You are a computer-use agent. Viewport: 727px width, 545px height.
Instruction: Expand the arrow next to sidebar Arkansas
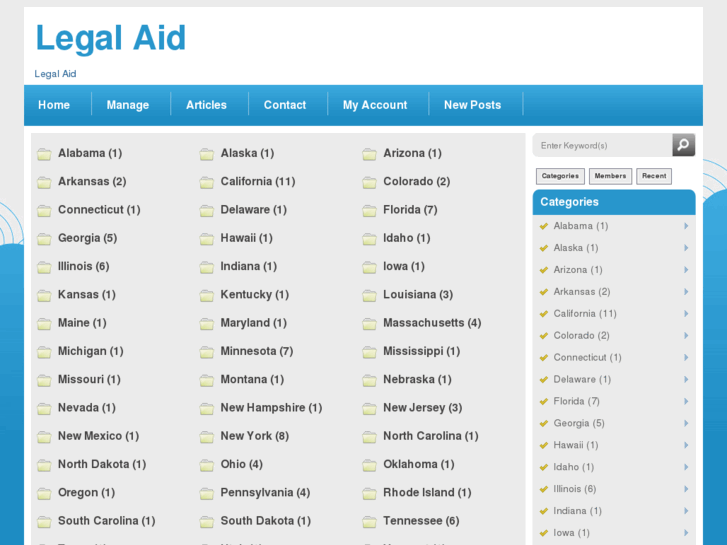point(686,292)
